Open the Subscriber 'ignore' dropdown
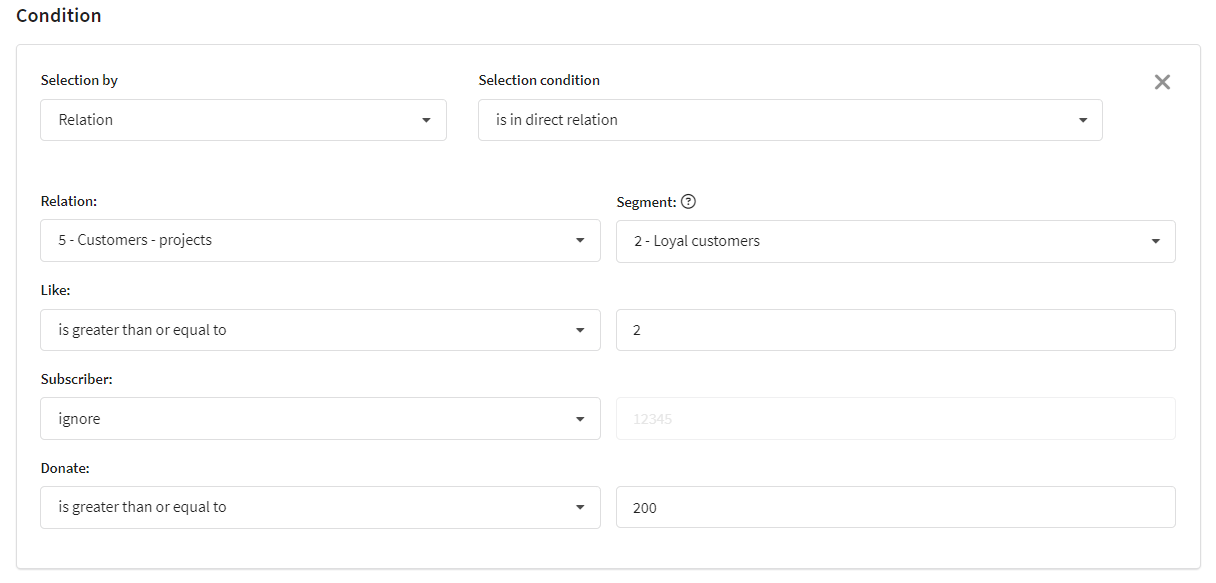 pyautogui.click(x=320, y=419)
